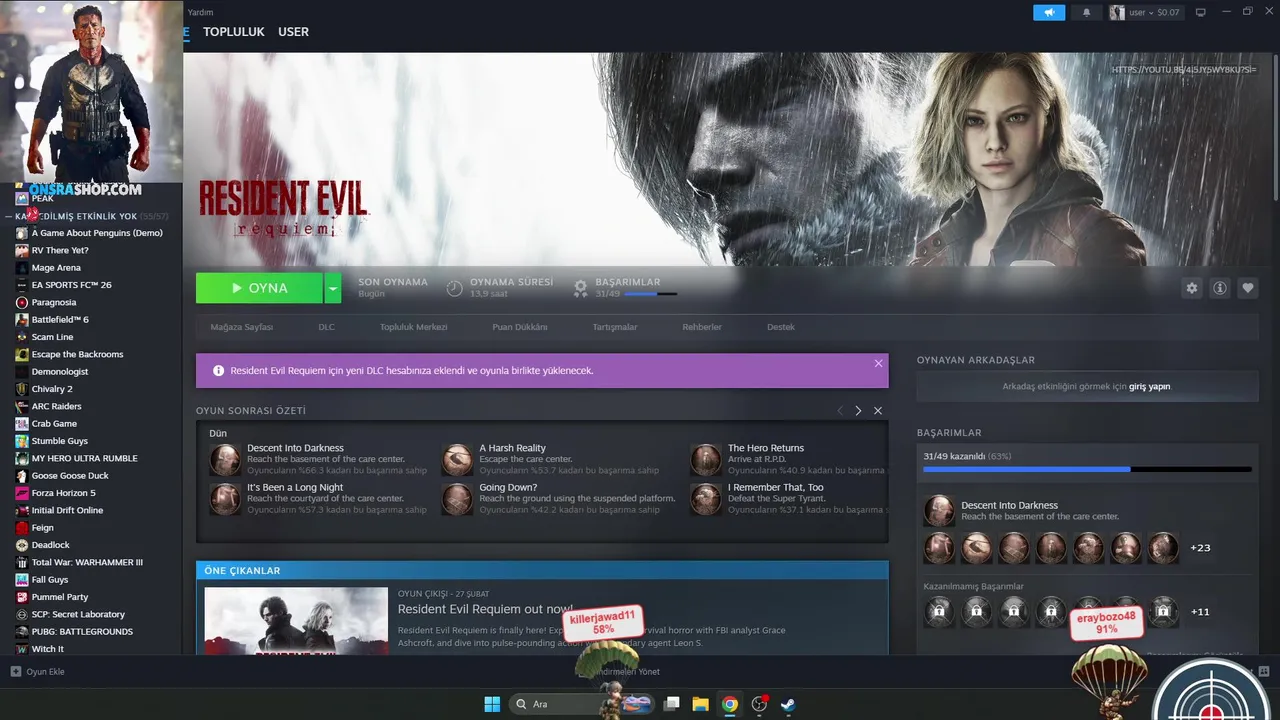Open the Mağaza Sayfası tab
1280x720 pixels.
point(241,327)
